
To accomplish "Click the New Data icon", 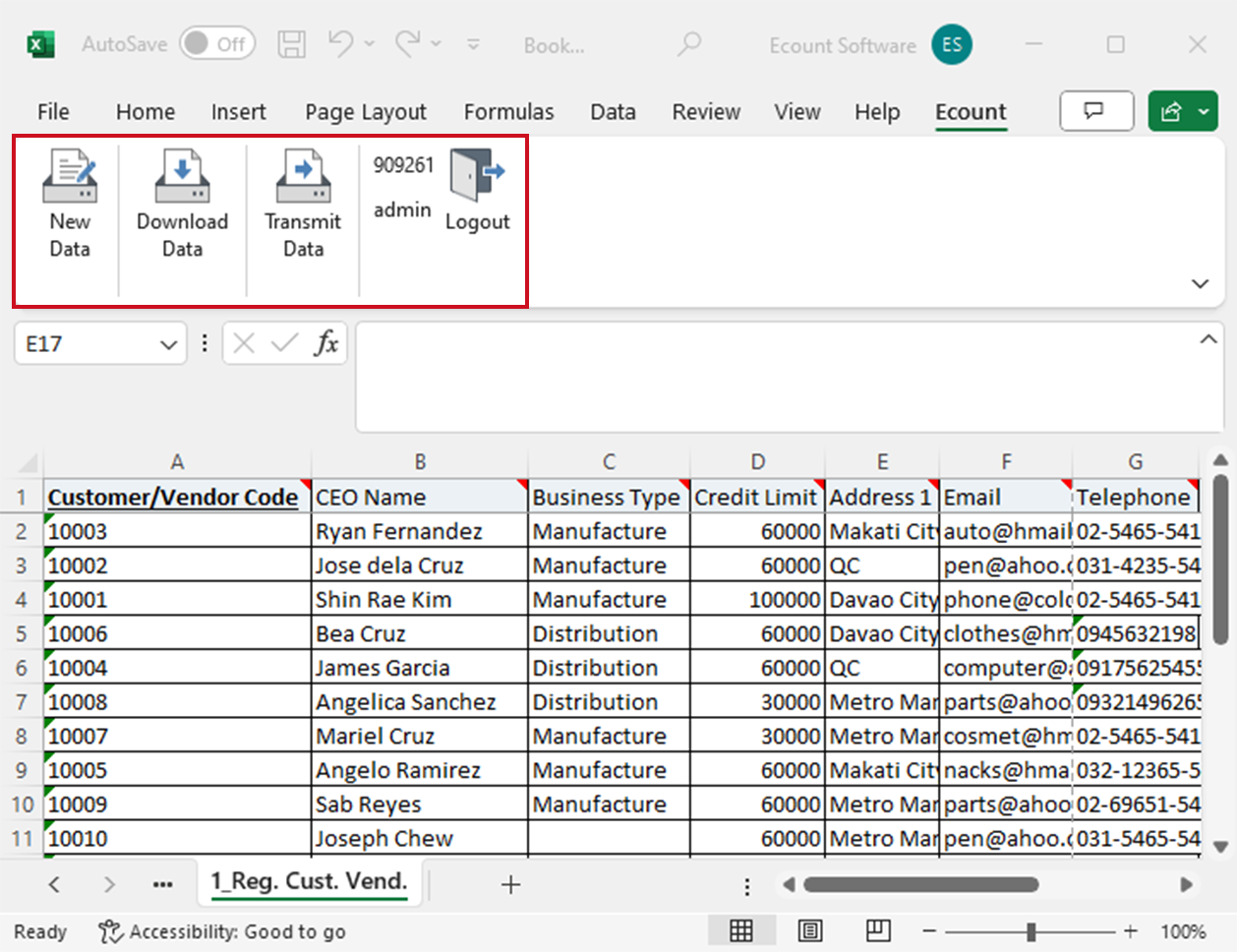I will (x=70, y=176).
